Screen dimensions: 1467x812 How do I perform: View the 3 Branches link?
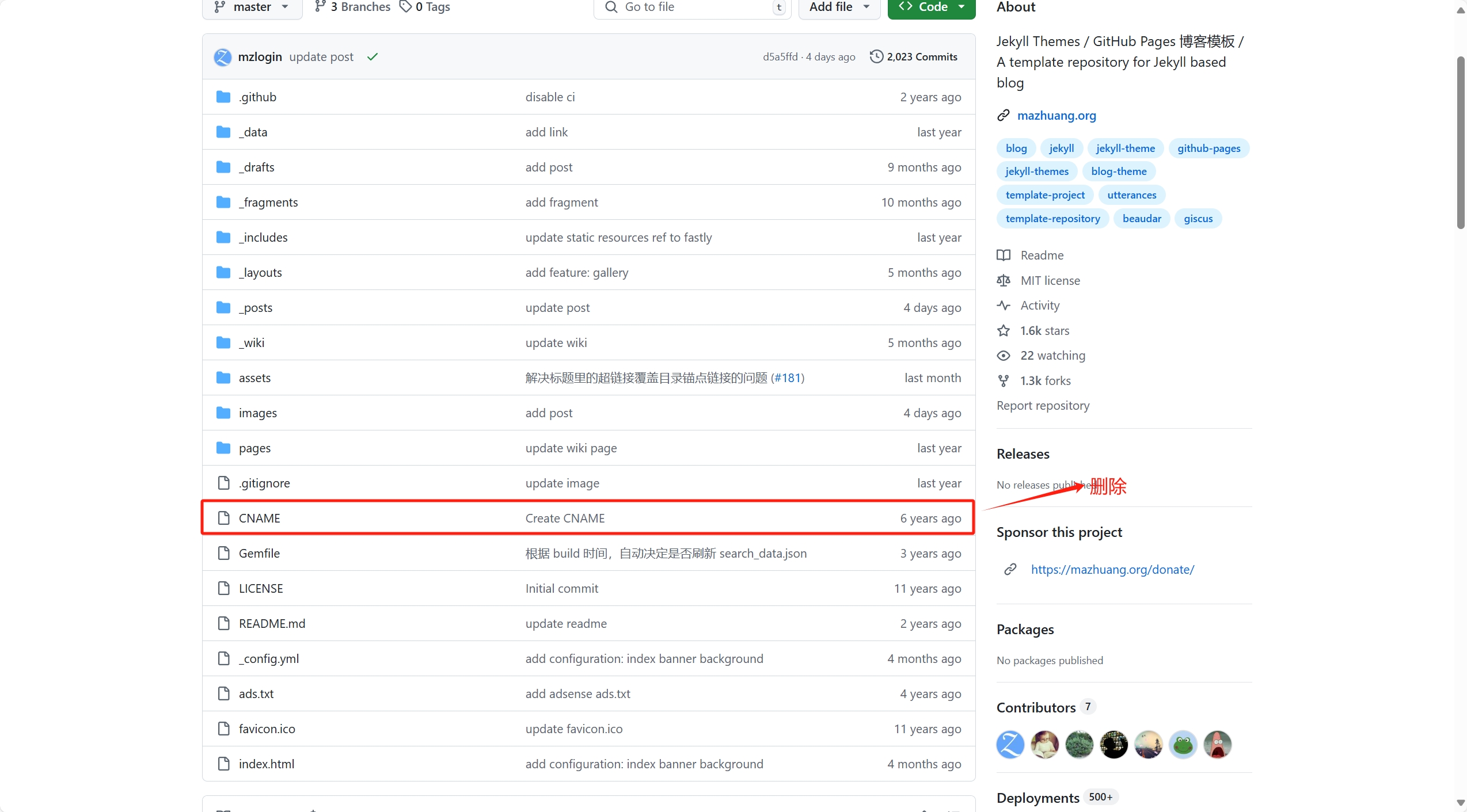[352, 7]
